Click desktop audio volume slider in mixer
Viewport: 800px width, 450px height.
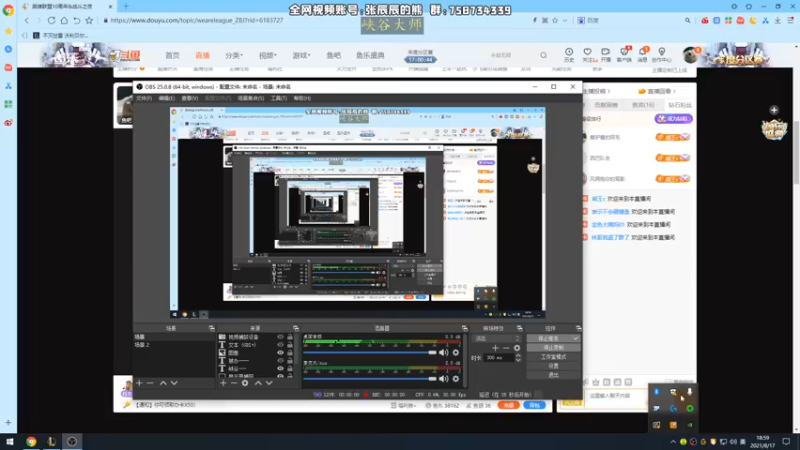(x=370, y=353)
